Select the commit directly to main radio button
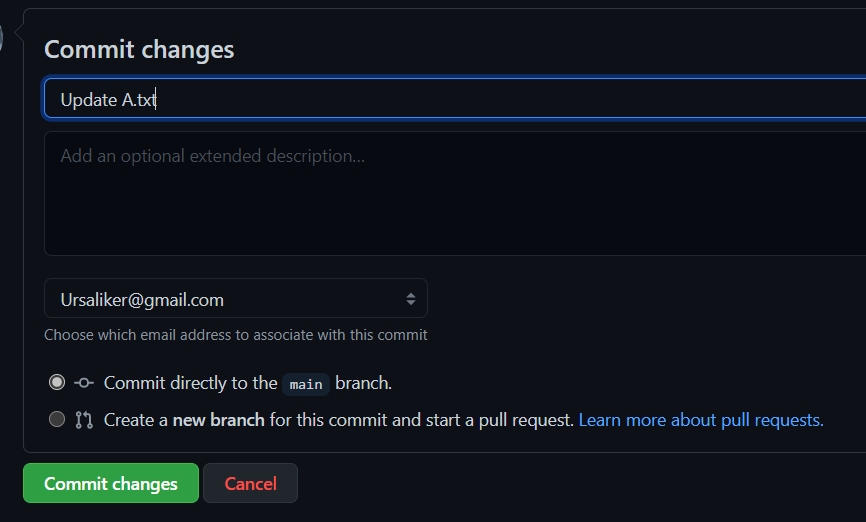The width and height of the screenshot is (866, 522). click(x=57, y=382)
